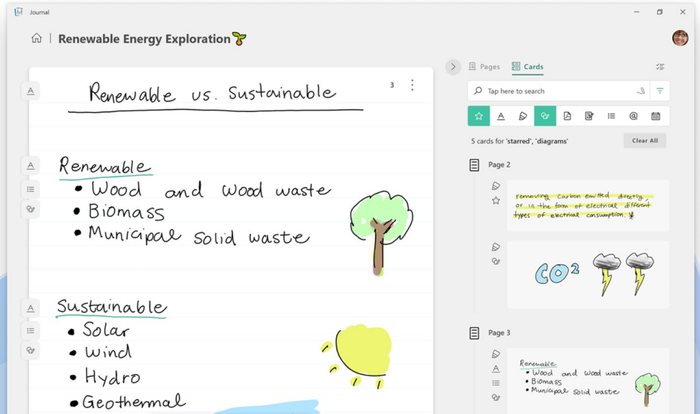Open page three-dot options menu

(x=412, y=86)
